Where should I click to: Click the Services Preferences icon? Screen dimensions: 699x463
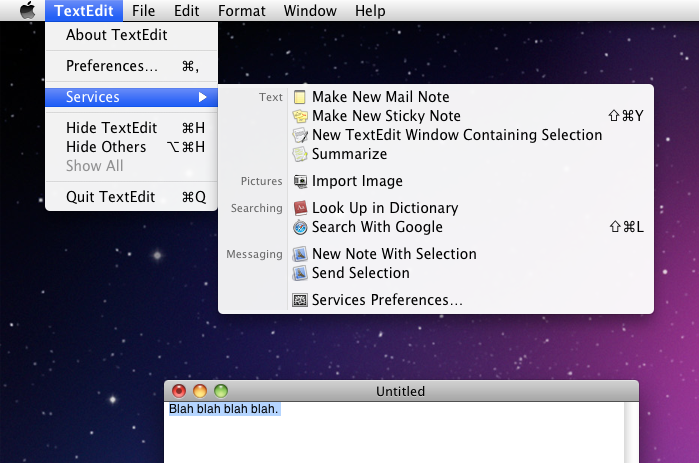click(300, 300)
